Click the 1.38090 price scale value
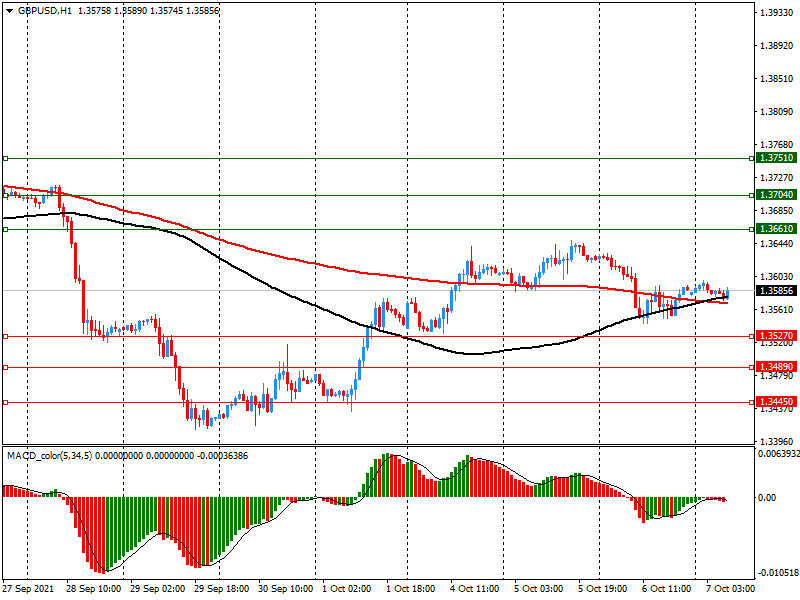 (x=777, y=112)
